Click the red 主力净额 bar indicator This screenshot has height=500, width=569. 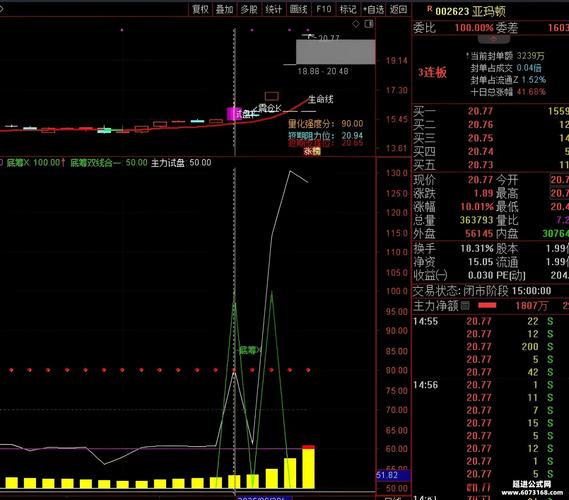click(487, 306)
